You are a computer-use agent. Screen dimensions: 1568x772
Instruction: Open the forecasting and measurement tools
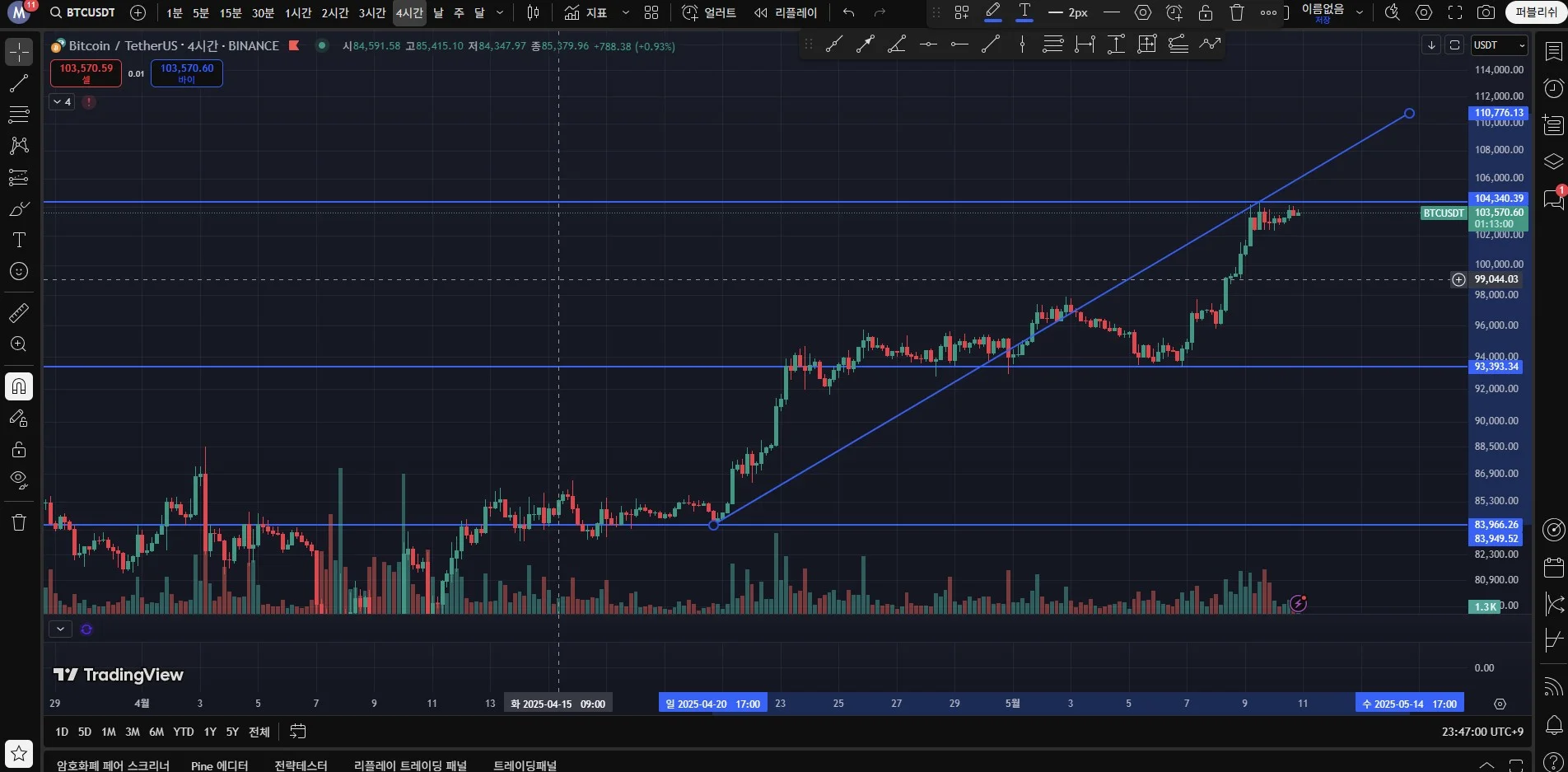coord(19,177)
